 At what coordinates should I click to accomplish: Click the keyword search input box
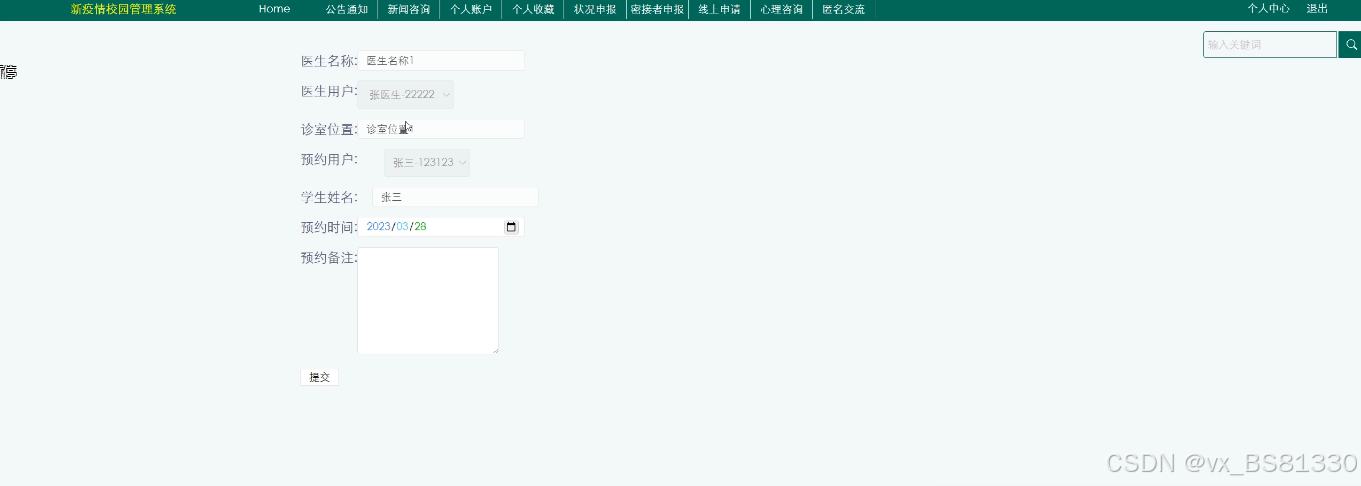(1270, 45)
